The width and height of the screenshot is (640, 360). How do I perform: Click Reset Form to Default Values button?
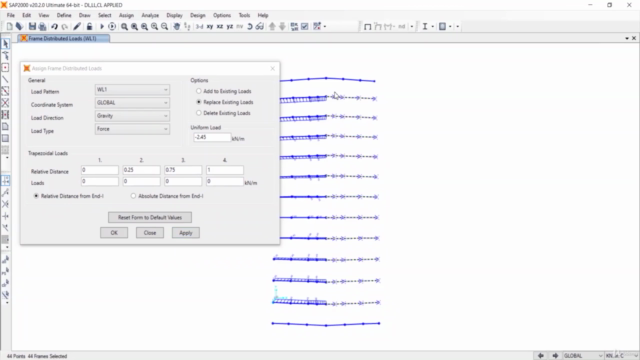click(x=150, y=218)
